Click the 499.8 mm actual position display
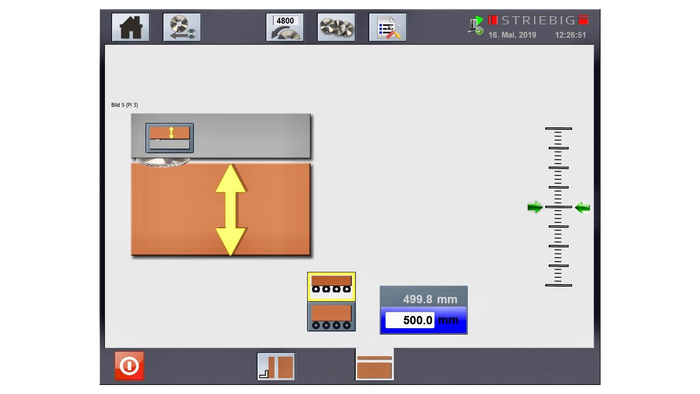 point(424,298)
